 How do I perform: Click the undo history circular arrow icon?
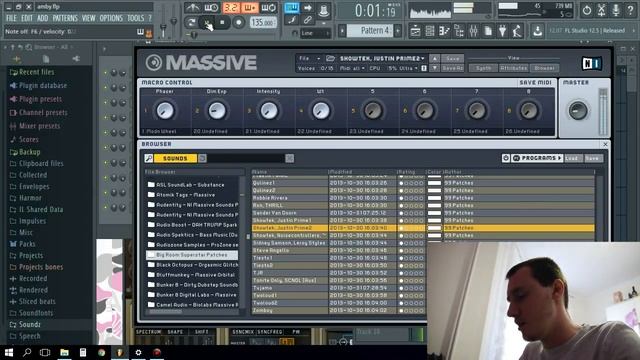pyautogui.click(x=587, y=10)
